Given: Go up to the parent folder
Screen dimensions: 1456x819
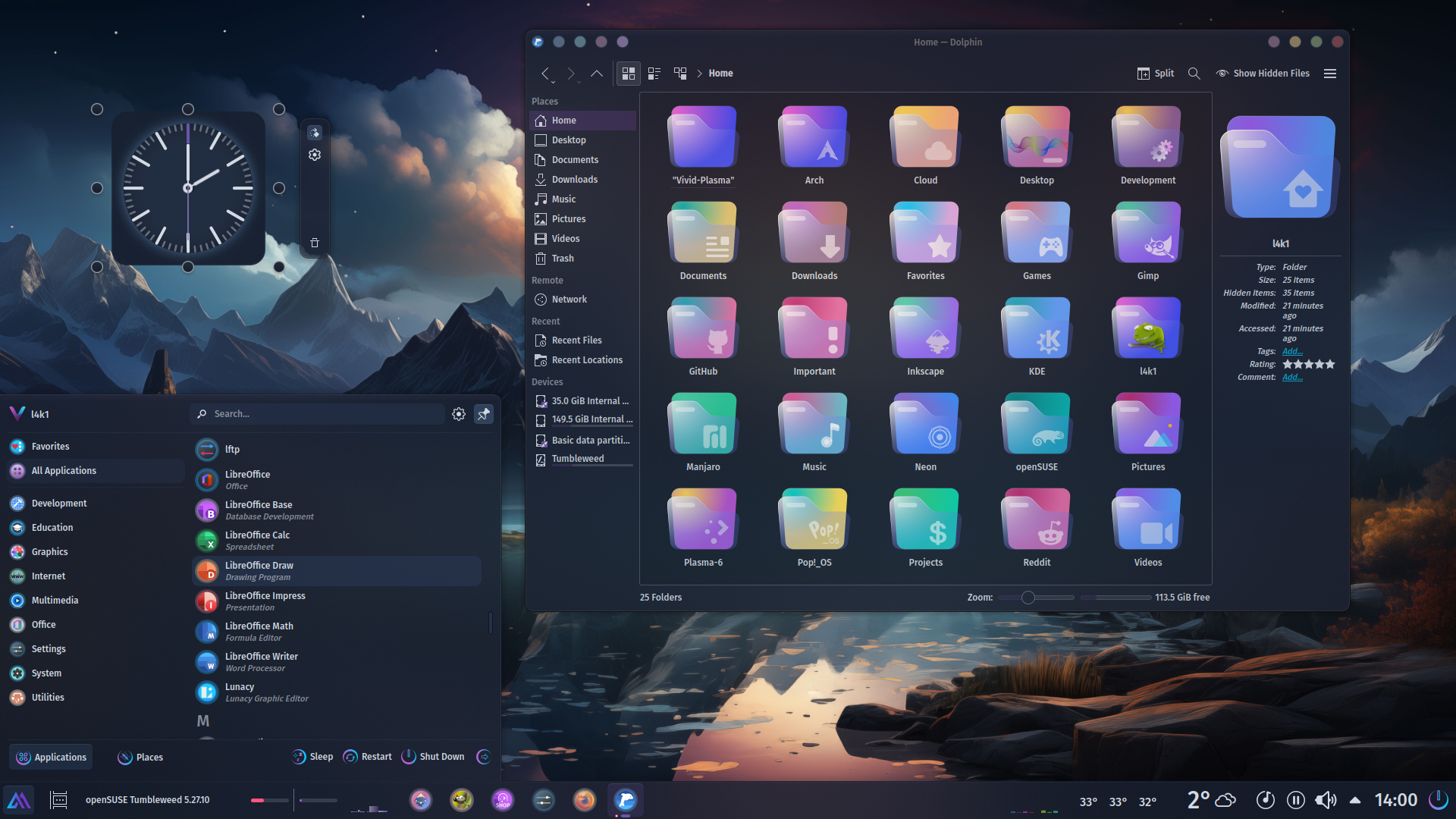Looking at the screenshot, I should click(x=597, y=73).
